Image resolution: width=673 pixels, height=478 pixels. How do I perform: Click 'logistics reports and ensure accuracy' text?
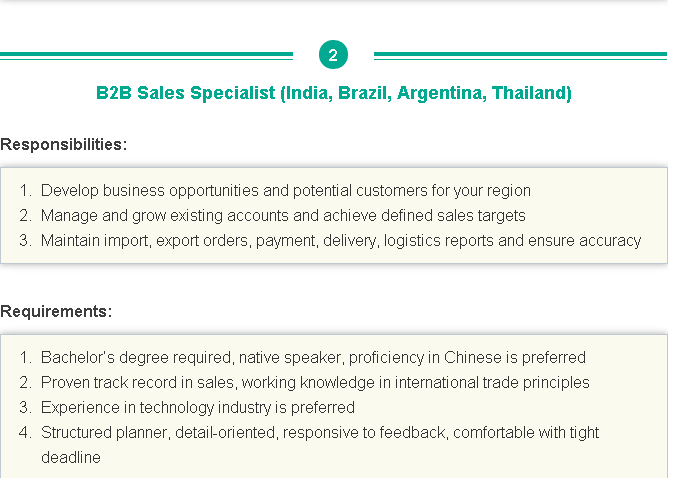(x=512, y=241)
